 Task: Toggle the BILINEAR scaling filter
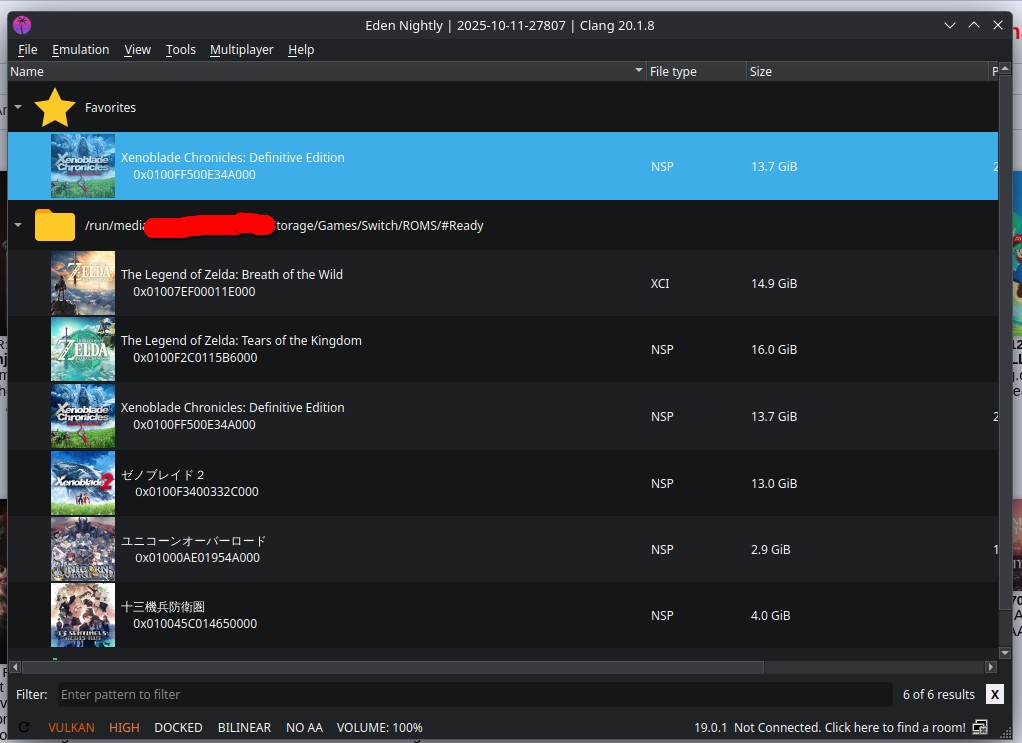[x=244, y=727]
